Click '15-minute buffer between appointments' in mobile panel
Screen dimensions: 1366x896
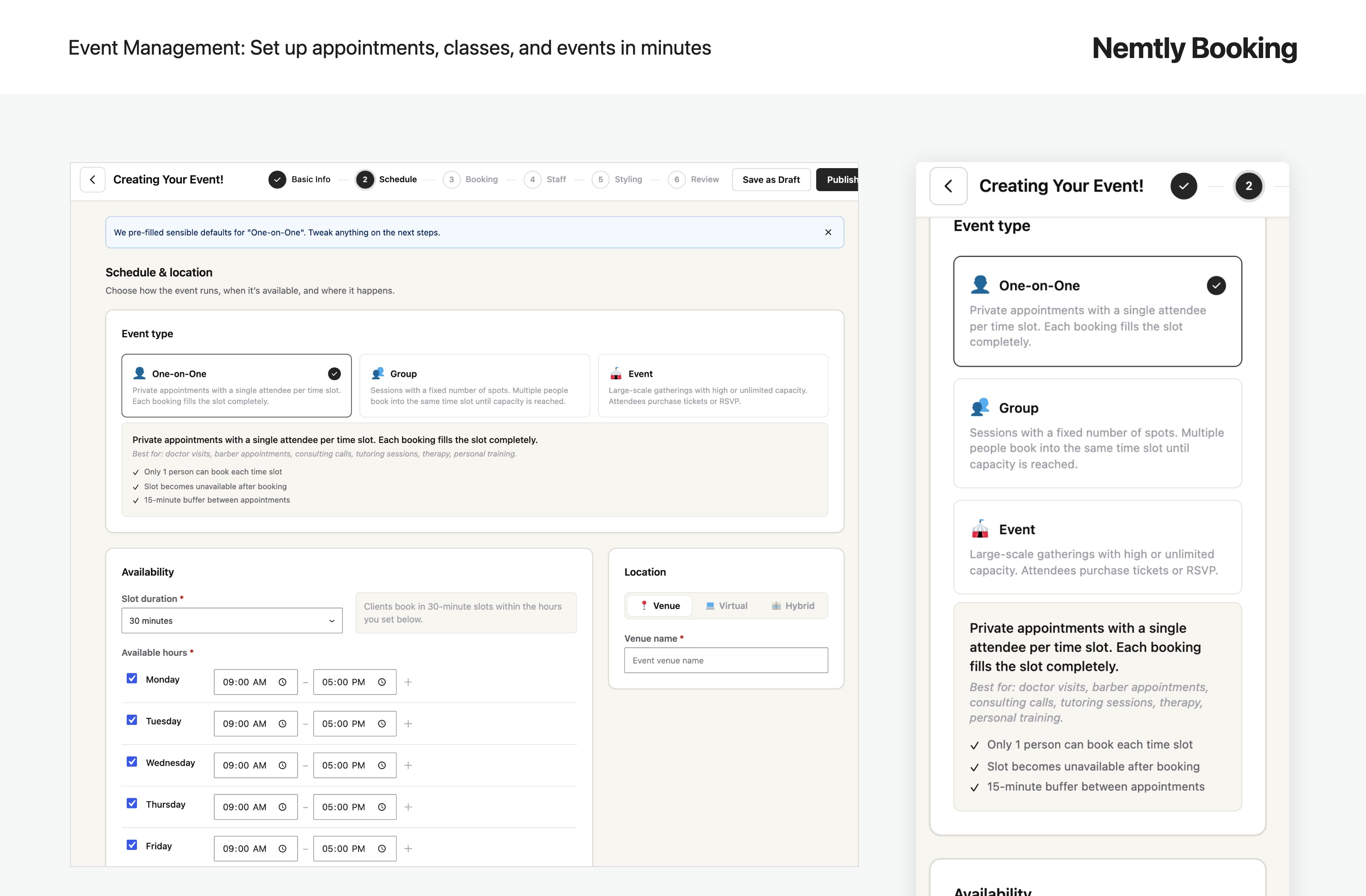click(1096, 786)
